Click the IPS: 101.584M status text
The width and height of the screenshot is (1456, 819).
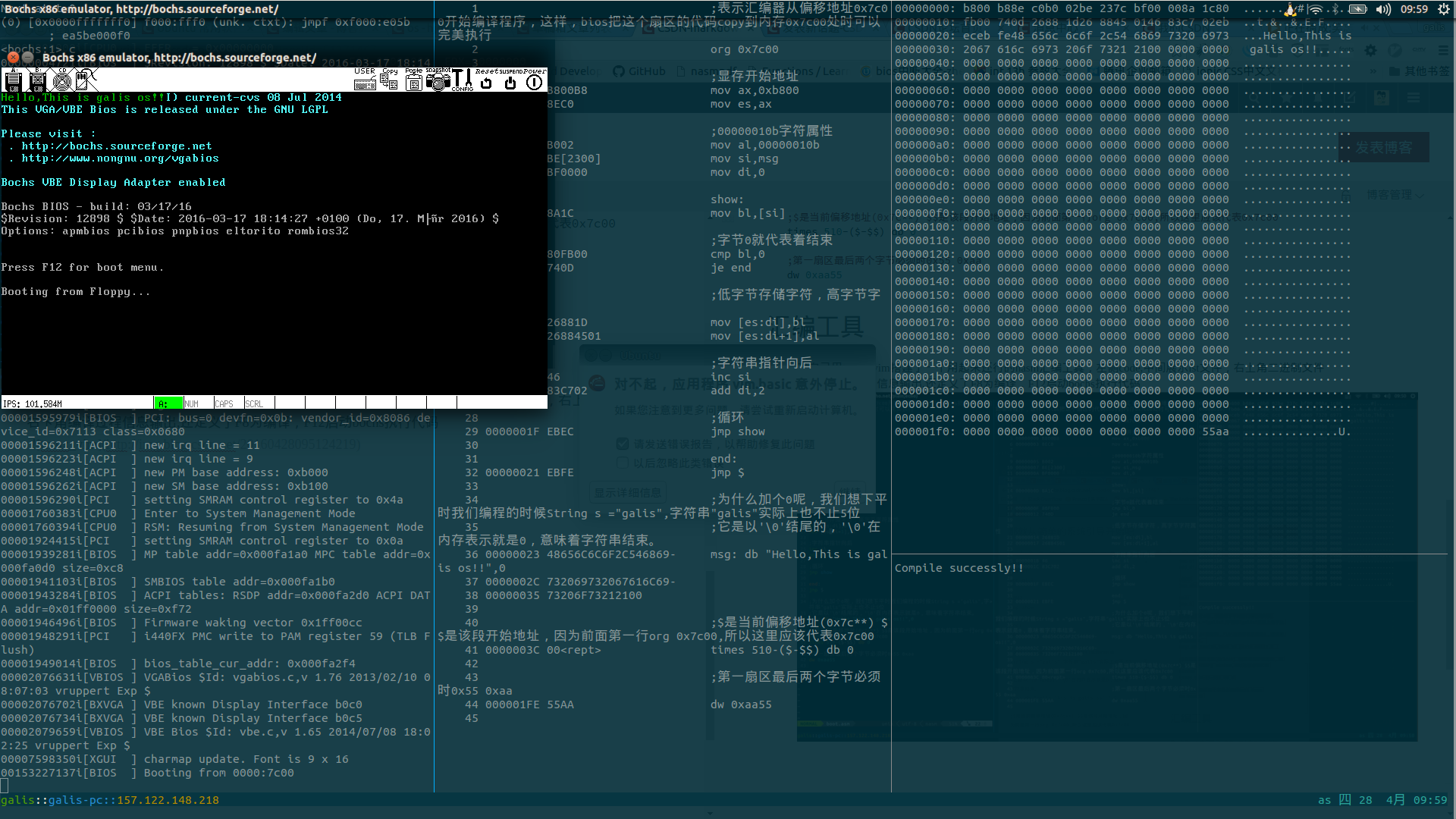coord(33,403)
